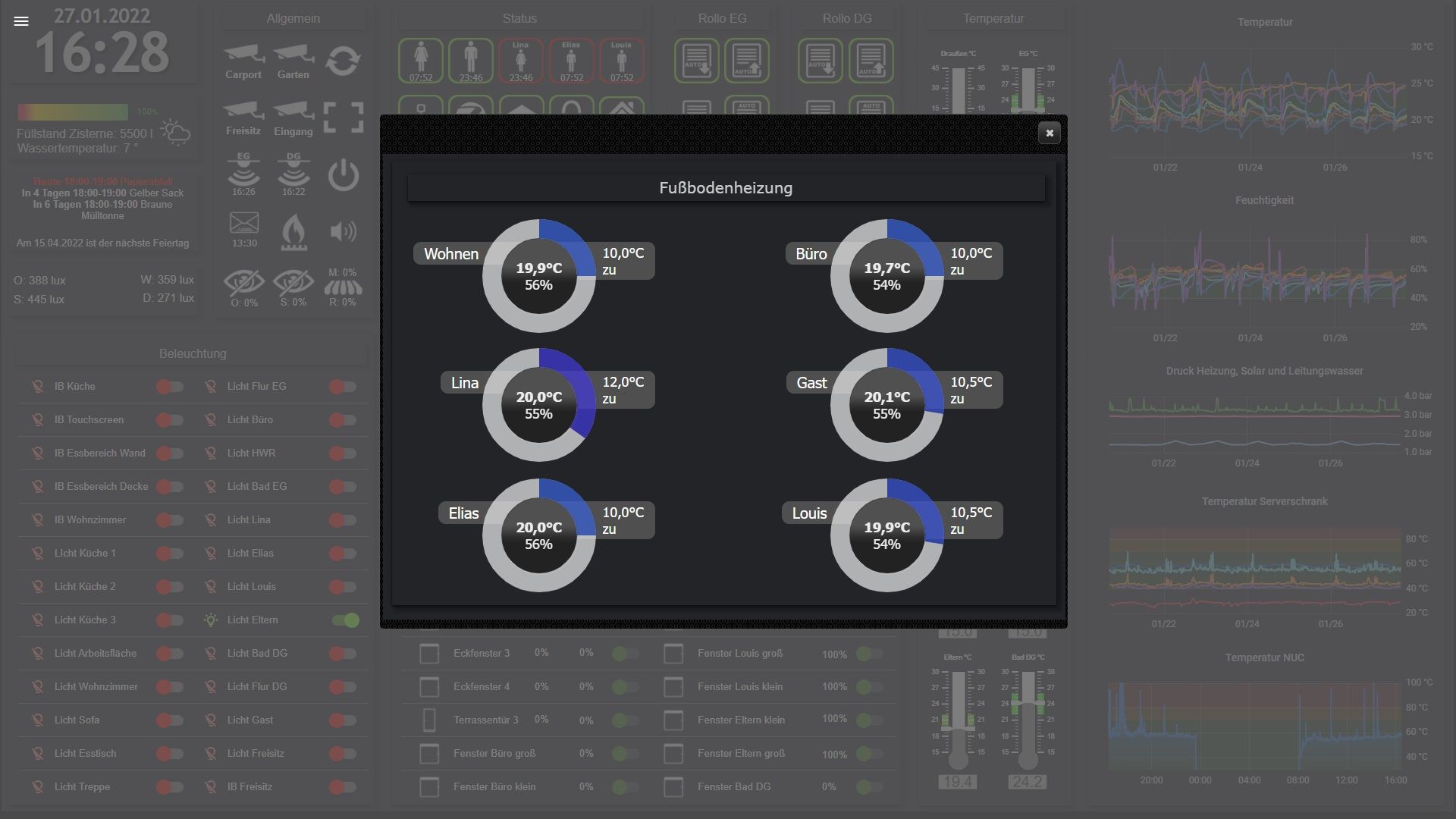Close the Fußbodenheizung dialog

(x=1050, y=133)
